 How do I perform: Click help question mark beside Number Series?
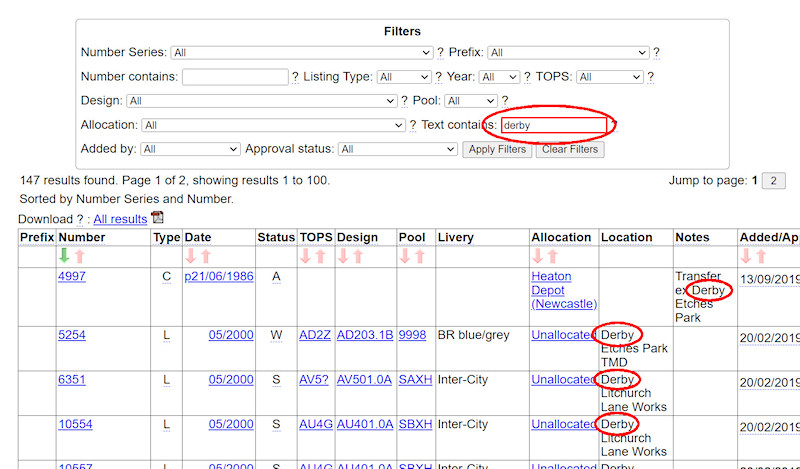[x=440, y=52]
